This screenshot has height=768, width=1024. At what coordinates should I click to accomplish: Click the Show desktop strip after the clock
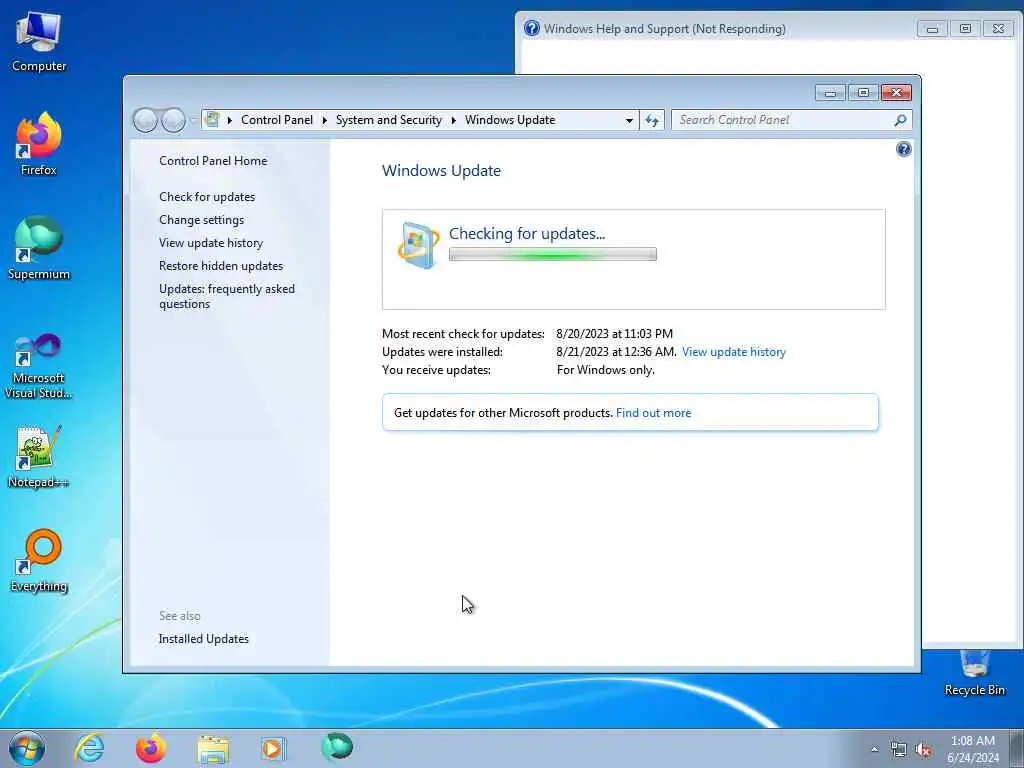pyautogui.click(x=1017, y=749)
